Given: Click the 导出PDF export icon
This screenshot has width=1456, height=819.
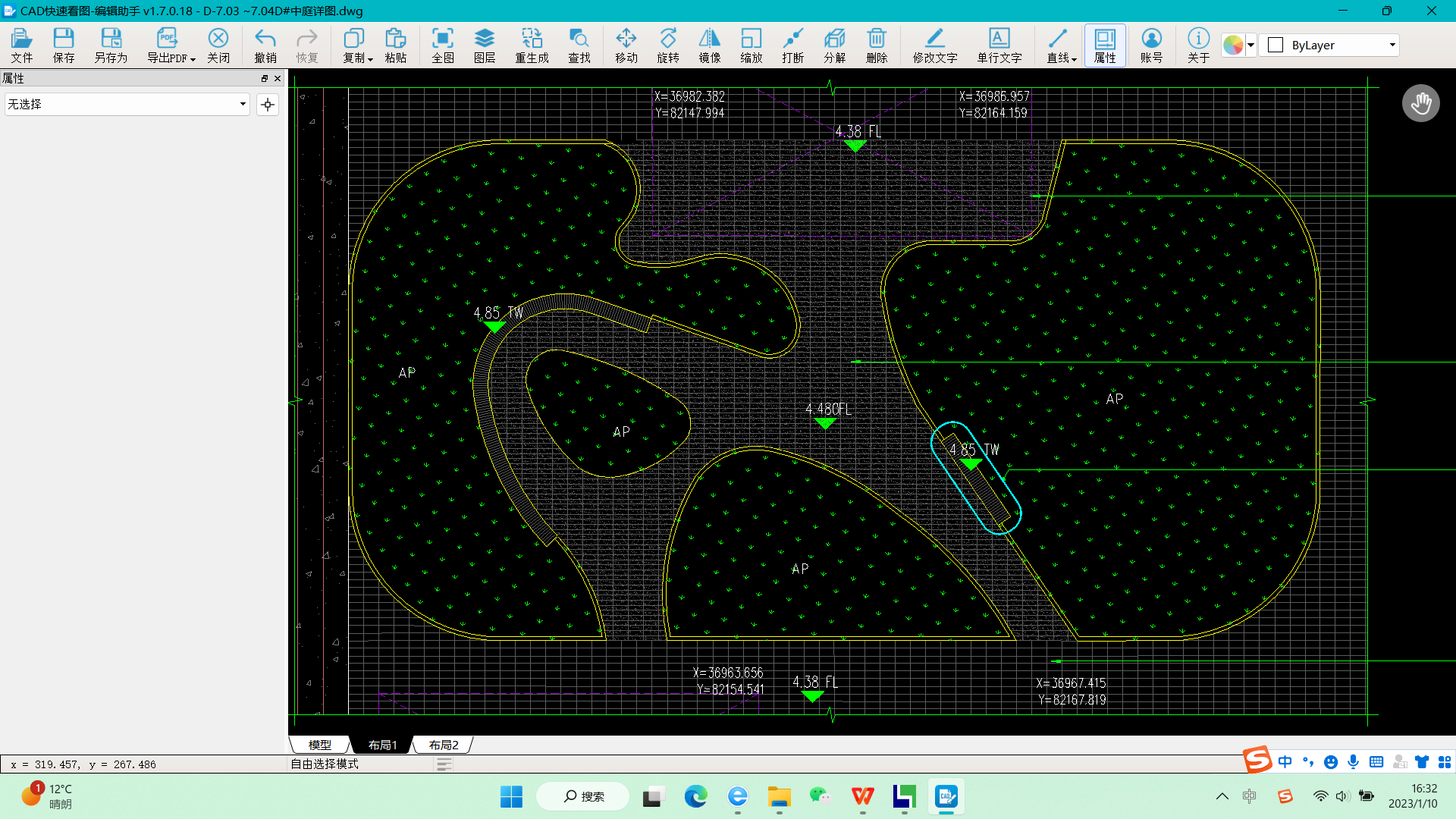Looking at the screenshot, I should point(167,45).
